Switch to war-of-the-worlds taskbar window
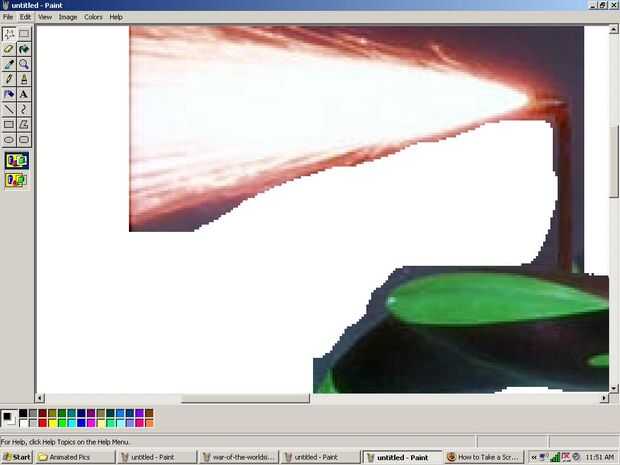This screenshot has width=620, height=465. coord(238,457)
